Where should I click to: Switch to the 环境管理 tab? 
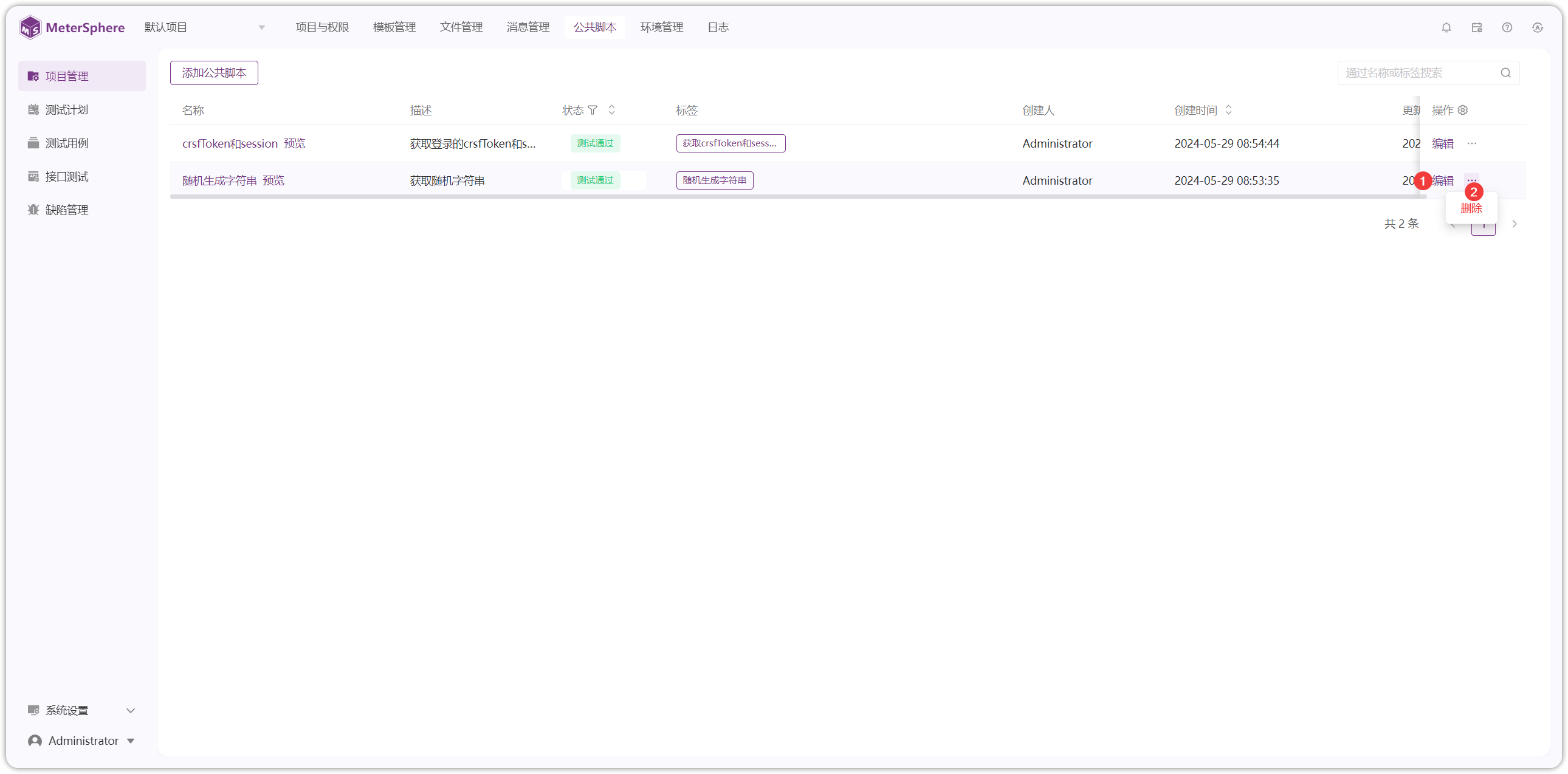tap(662, 27)
